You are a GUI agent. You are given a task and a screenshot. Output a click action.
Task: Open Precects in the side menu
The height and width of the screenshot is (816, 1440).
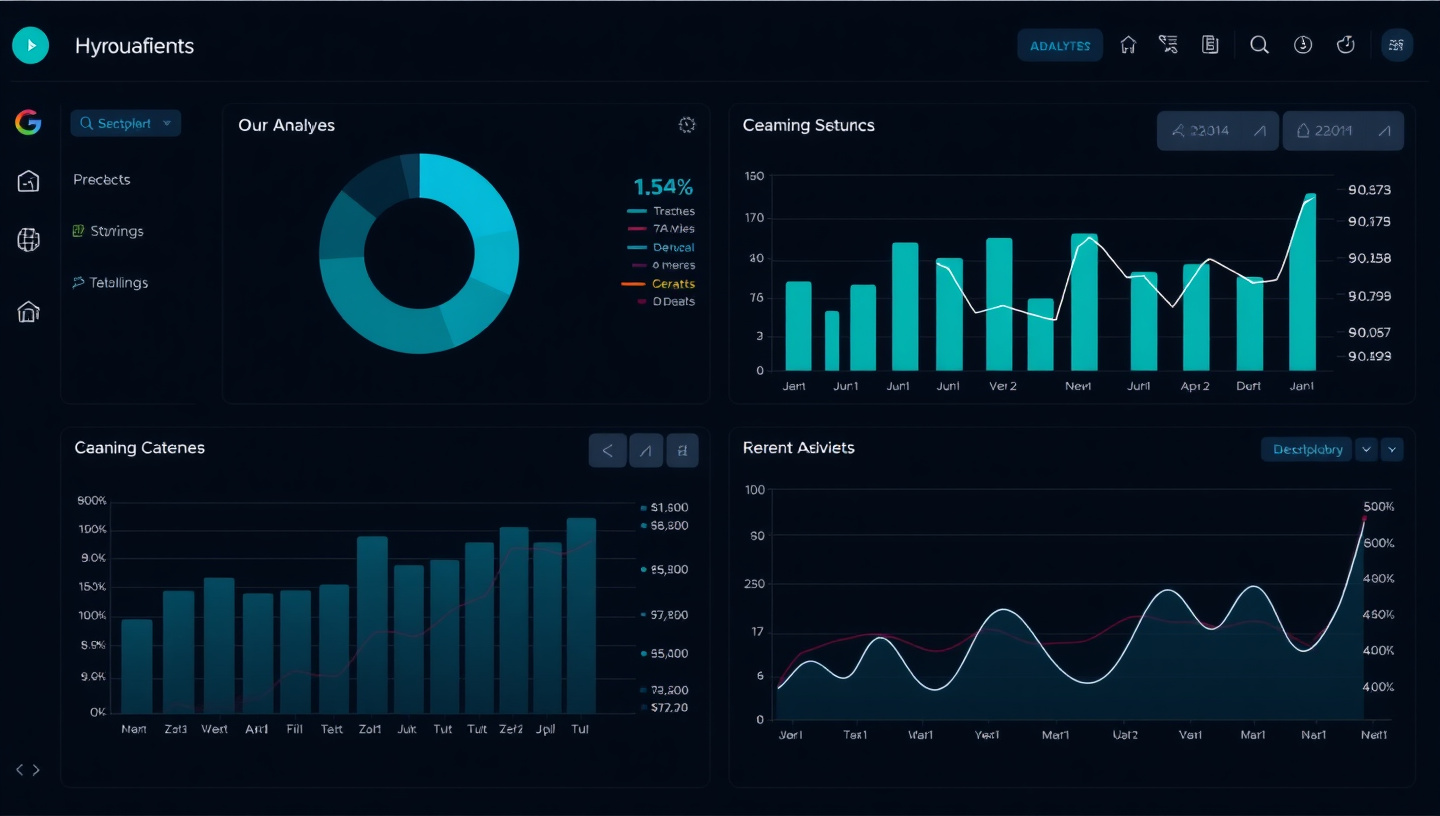tap(102, 180)
